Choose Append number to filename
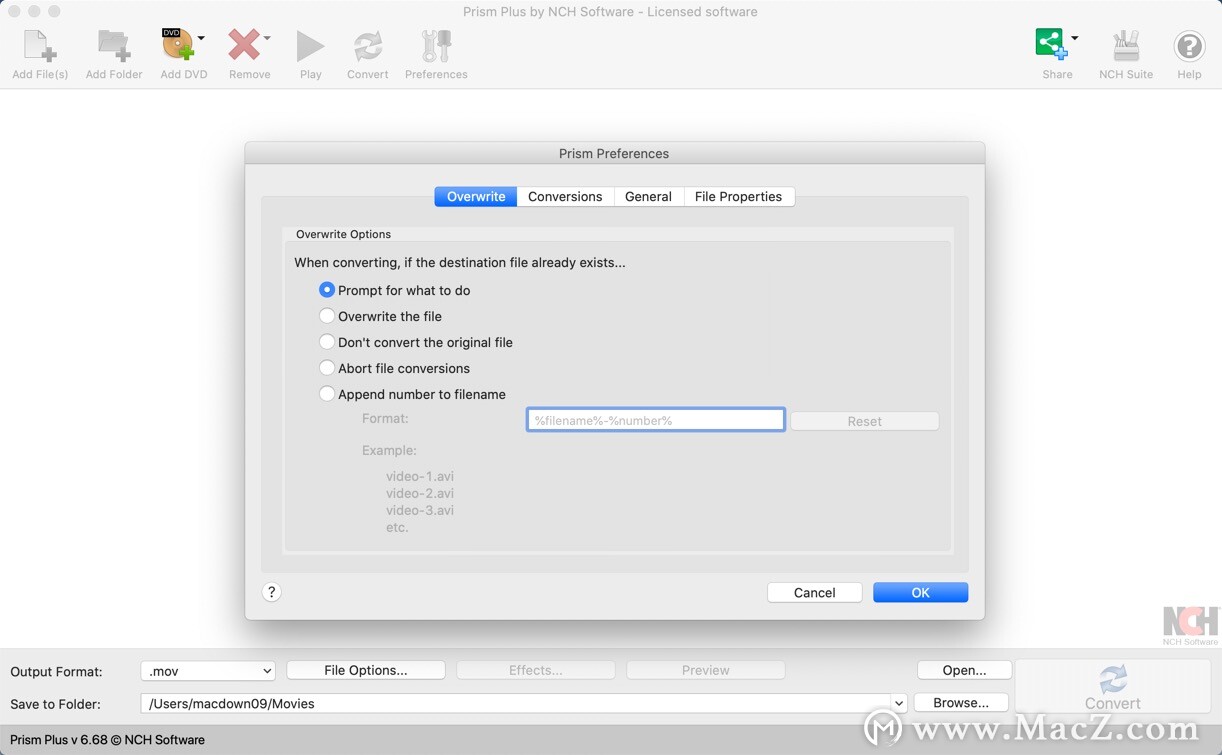This screenshot has width=1222, height=755. click(x=327, y=394)
